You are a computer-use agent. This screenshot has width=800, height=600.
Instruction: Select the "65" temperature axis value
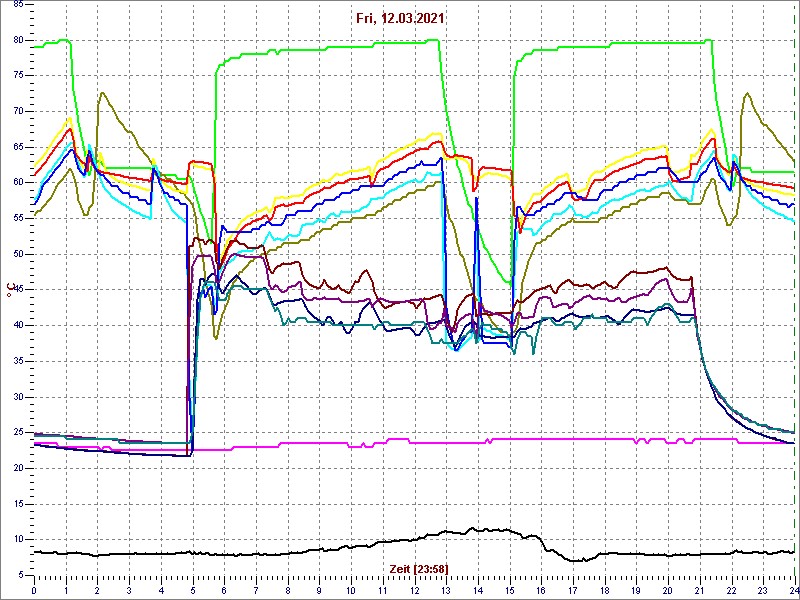point(17,147)
